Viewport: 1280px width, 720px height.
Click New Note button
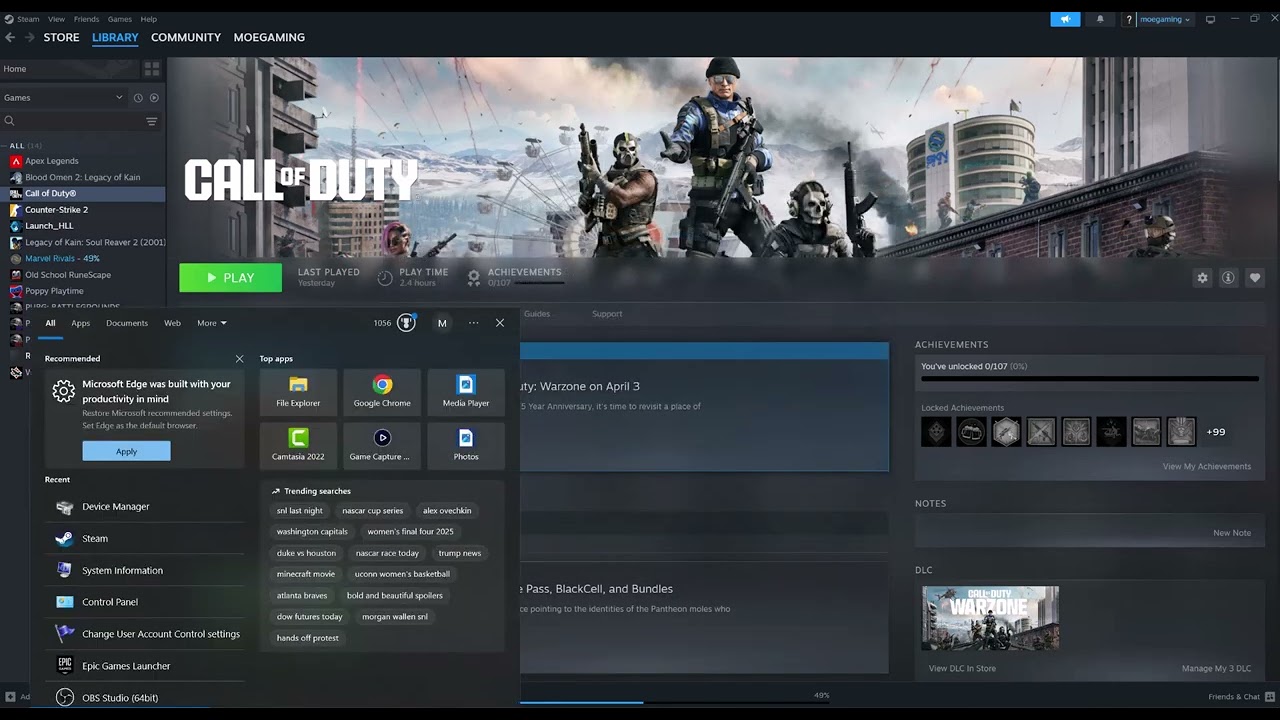pos(1232,533)
